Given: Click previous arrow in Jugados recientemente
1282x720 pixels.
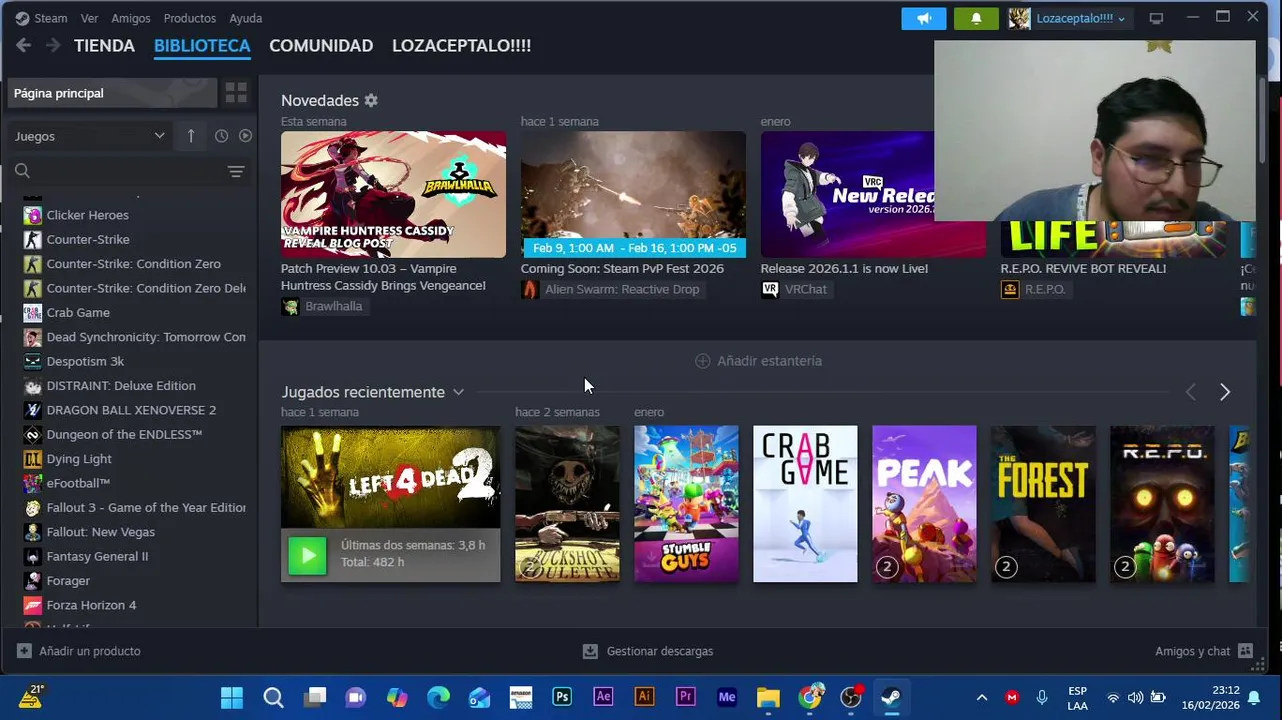Looking at the screenshot, I should coord(1190,392).
